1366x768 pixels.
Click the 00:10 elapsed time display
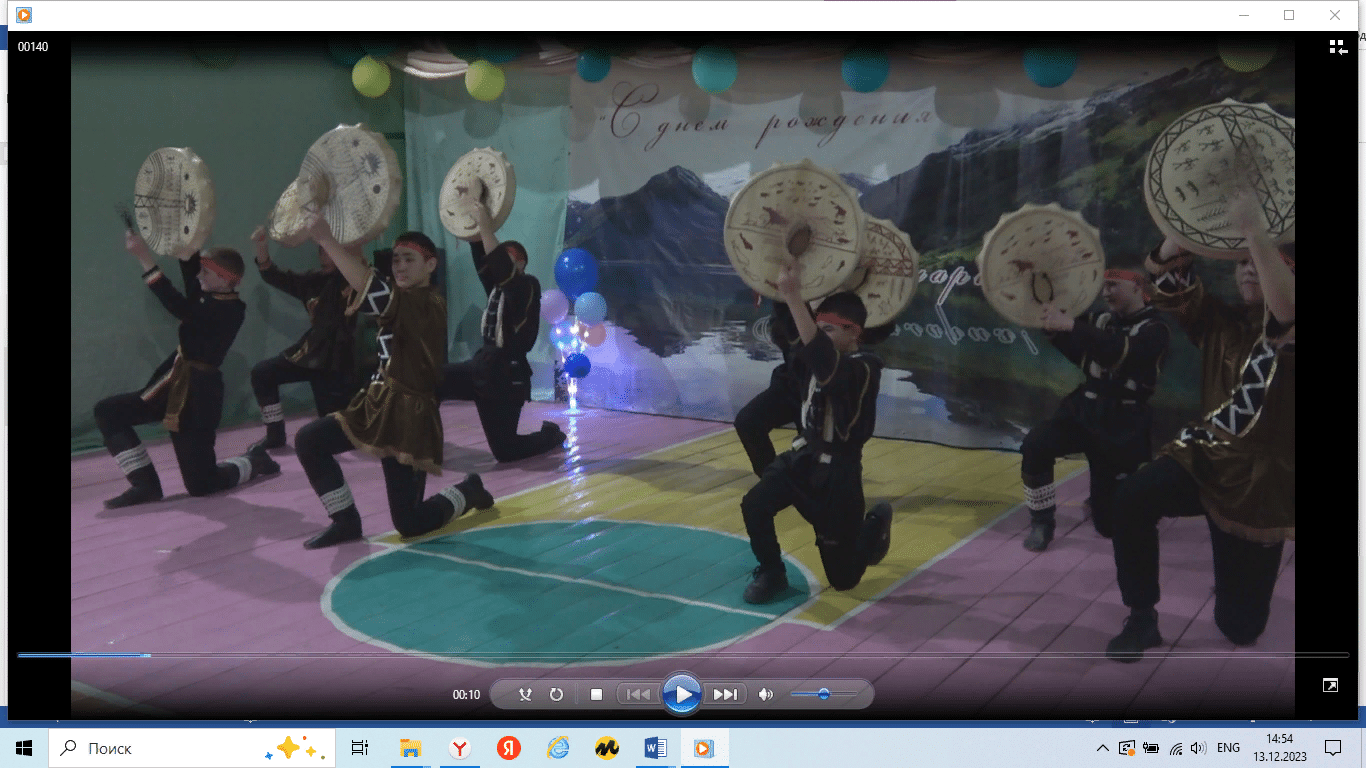pos(466,695)
